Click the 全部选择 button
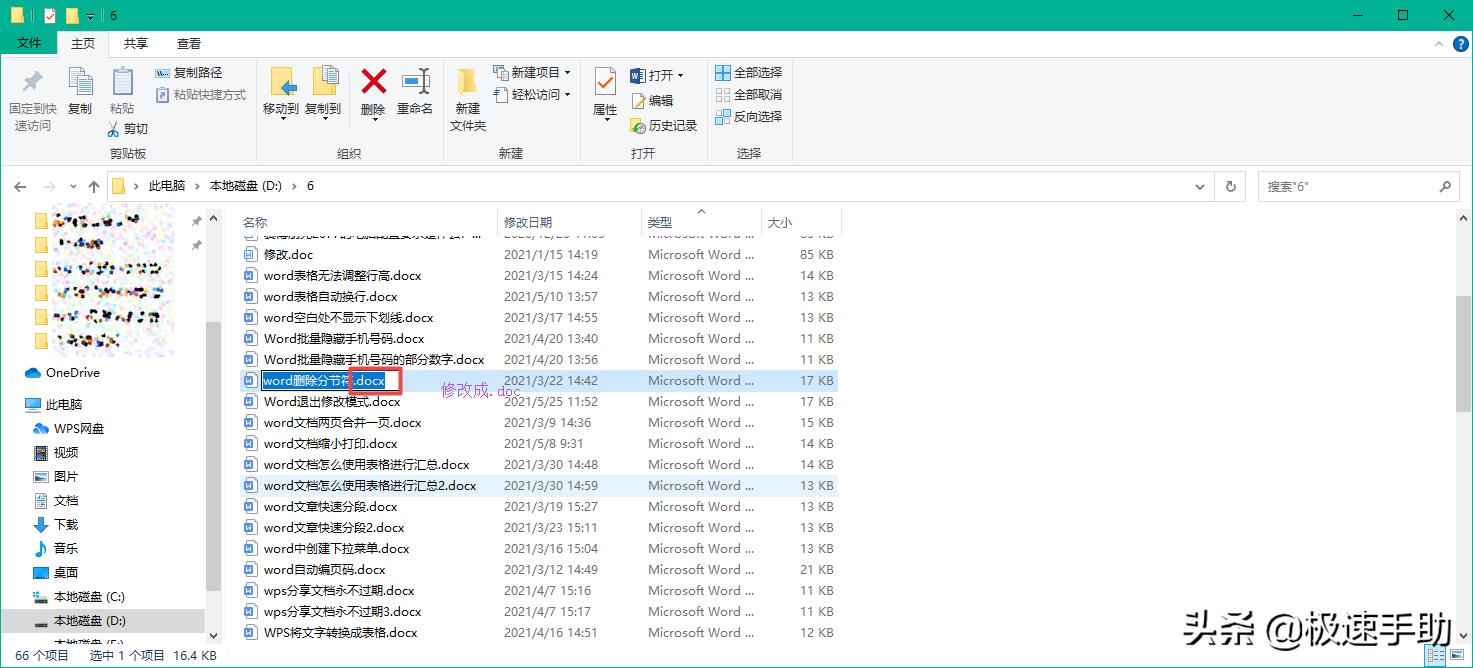This screenshot has height=668, width=1473. (749, 72)
